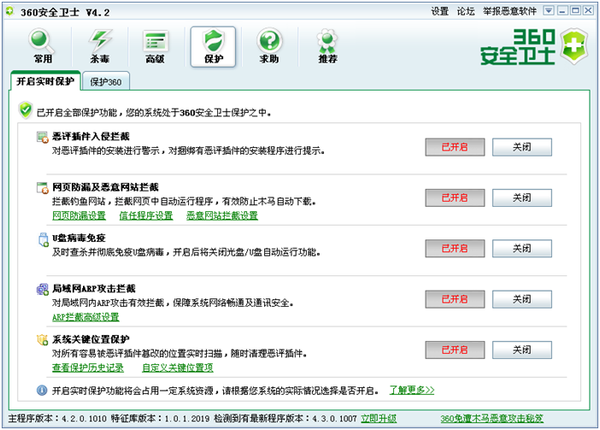Image resolution: width=600 pixels, height=430 pixels.
Task: Open the 常用 (Common) toolbar section
Action: tap(42, 46)
